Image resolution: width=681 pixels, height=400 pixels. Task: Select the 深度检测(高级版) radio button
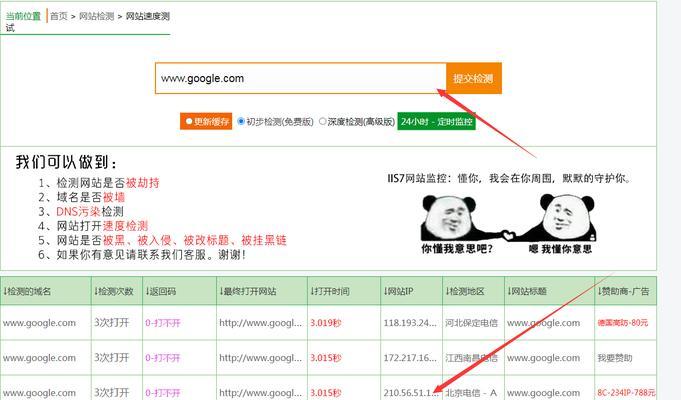click(x=323, y=122)
